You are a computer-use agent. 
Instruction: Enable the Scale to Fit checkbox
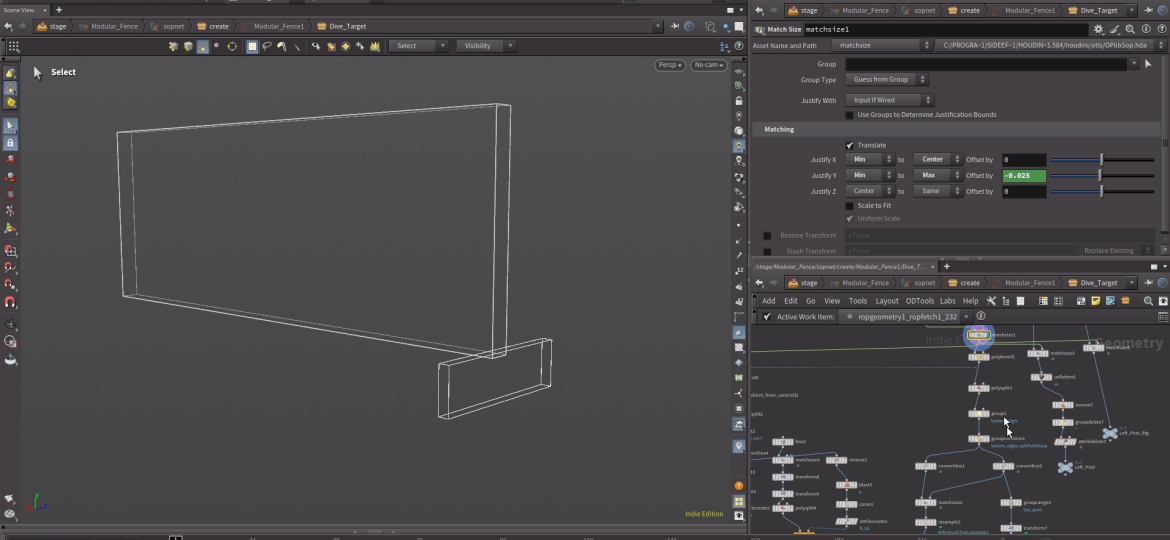pyautogui.click(x=850, y=206)
